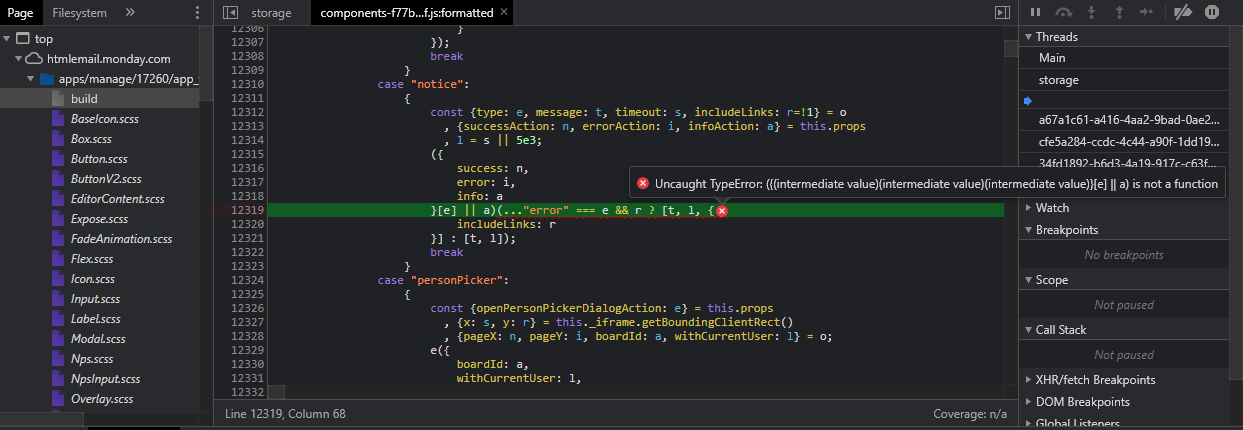The width and height of the screenshot is (1243, 430).
Task: Open Expose.scss file
Action: [x=100, y=219]
